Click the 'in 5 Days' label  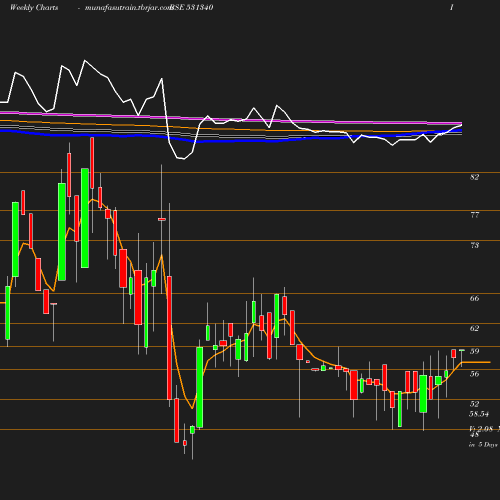tap(483, 445)
